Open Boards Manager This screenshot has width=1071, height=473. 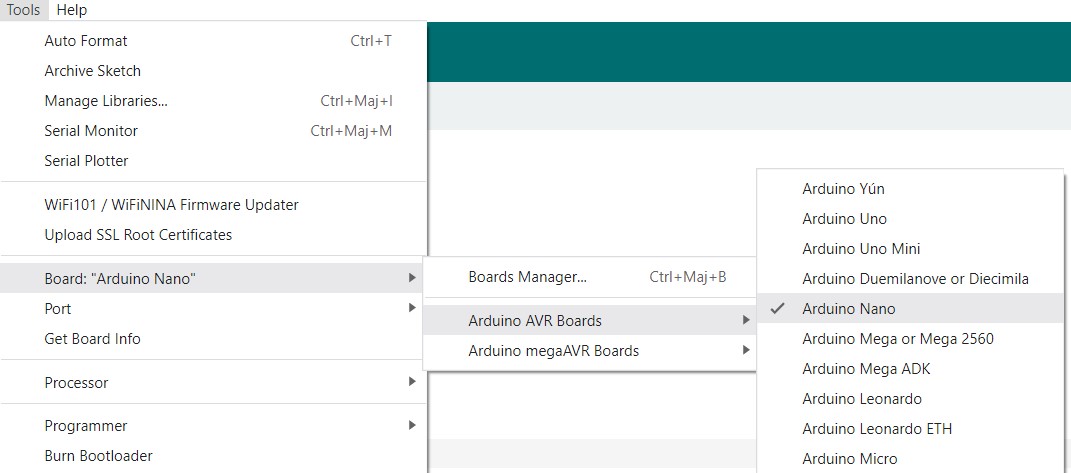click(x=527, y=277)
